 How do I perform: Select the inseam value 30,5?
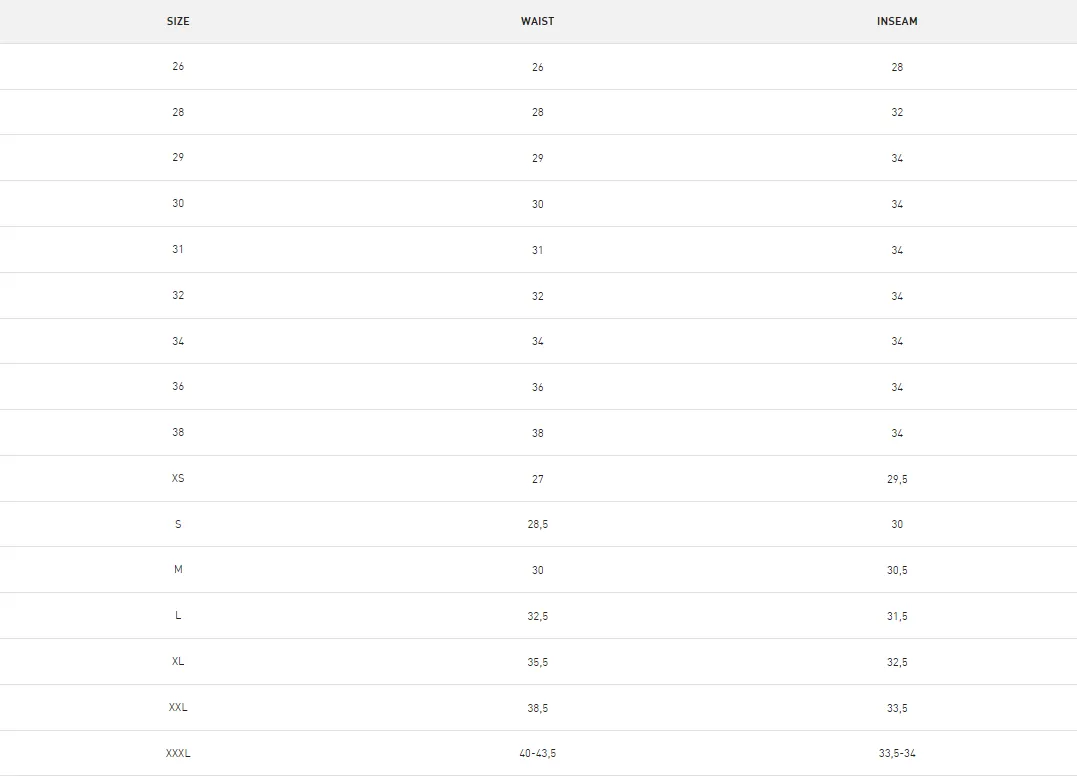pos(897,570)
